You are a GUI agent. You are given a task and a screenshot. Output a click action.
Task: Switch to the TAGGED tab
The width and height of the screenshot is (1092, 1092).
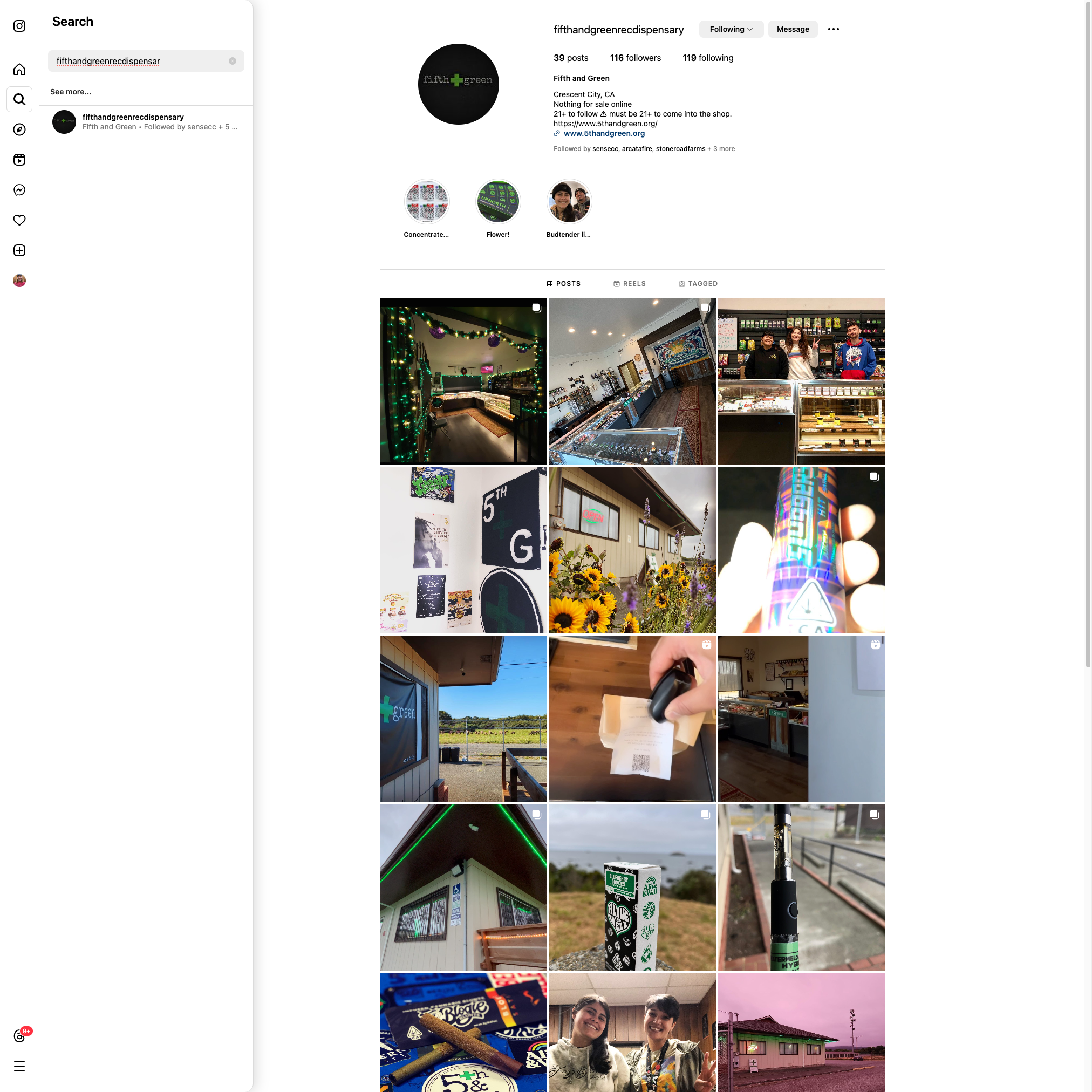(x=698, y=284)
